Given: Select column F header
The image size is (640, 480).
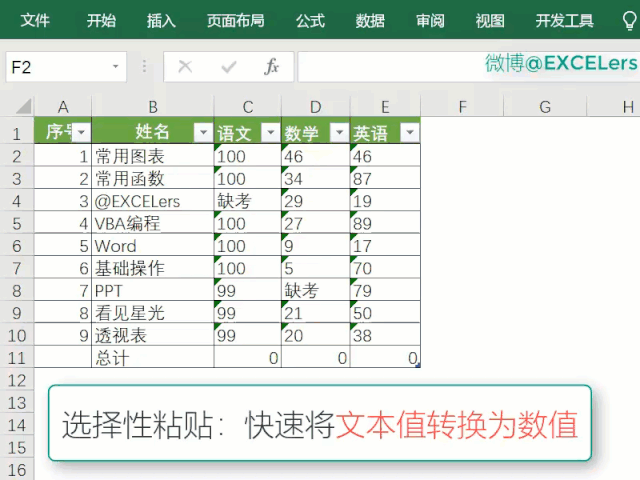Looking at the screenshot, I should pos(462,107).
